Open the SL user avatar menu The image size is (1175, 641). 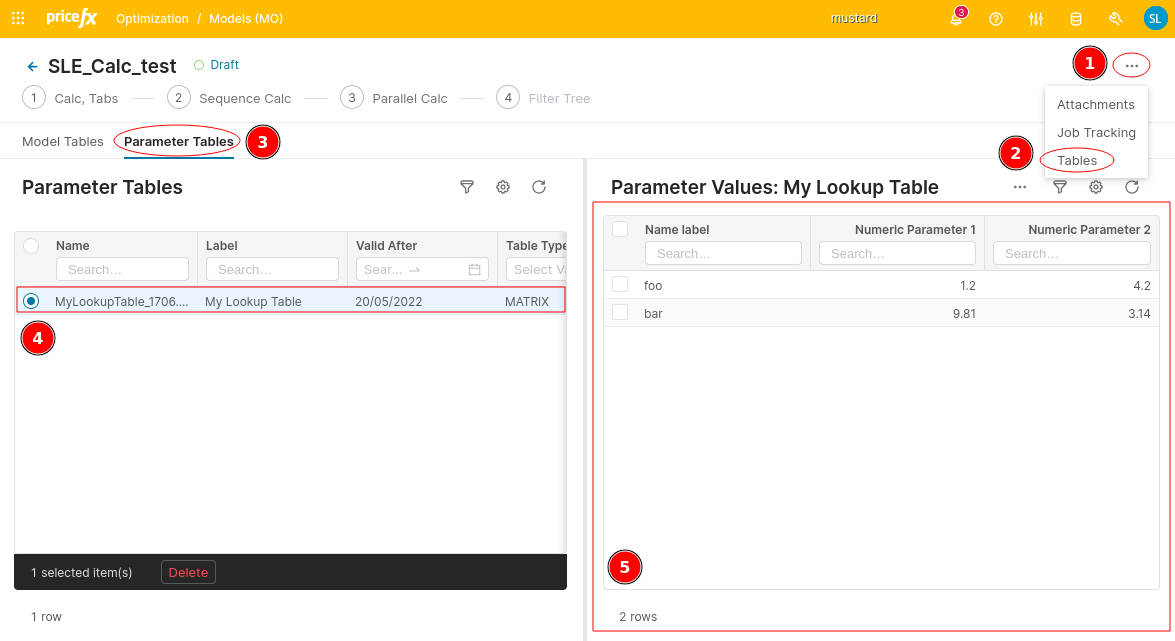pos(1155,18)
